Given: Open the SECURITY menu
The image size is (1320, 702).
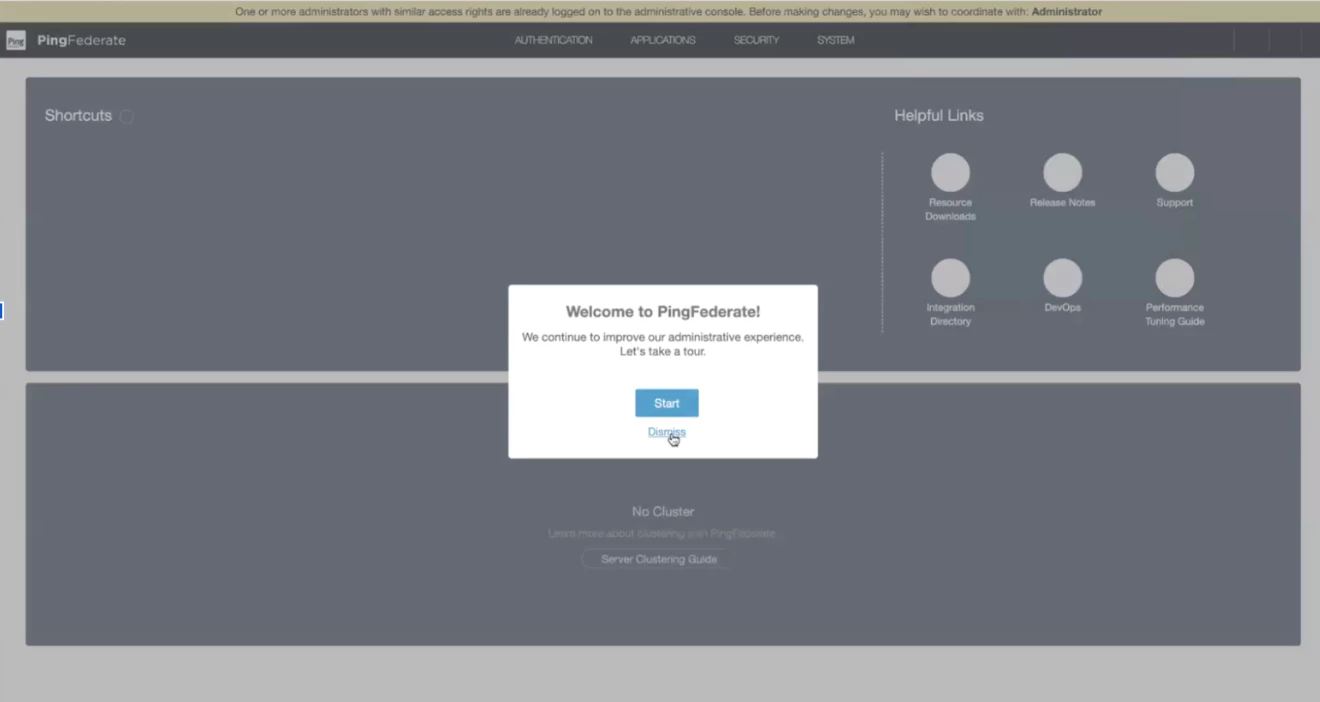Looking at the screenshot, I should click(756, 40).
